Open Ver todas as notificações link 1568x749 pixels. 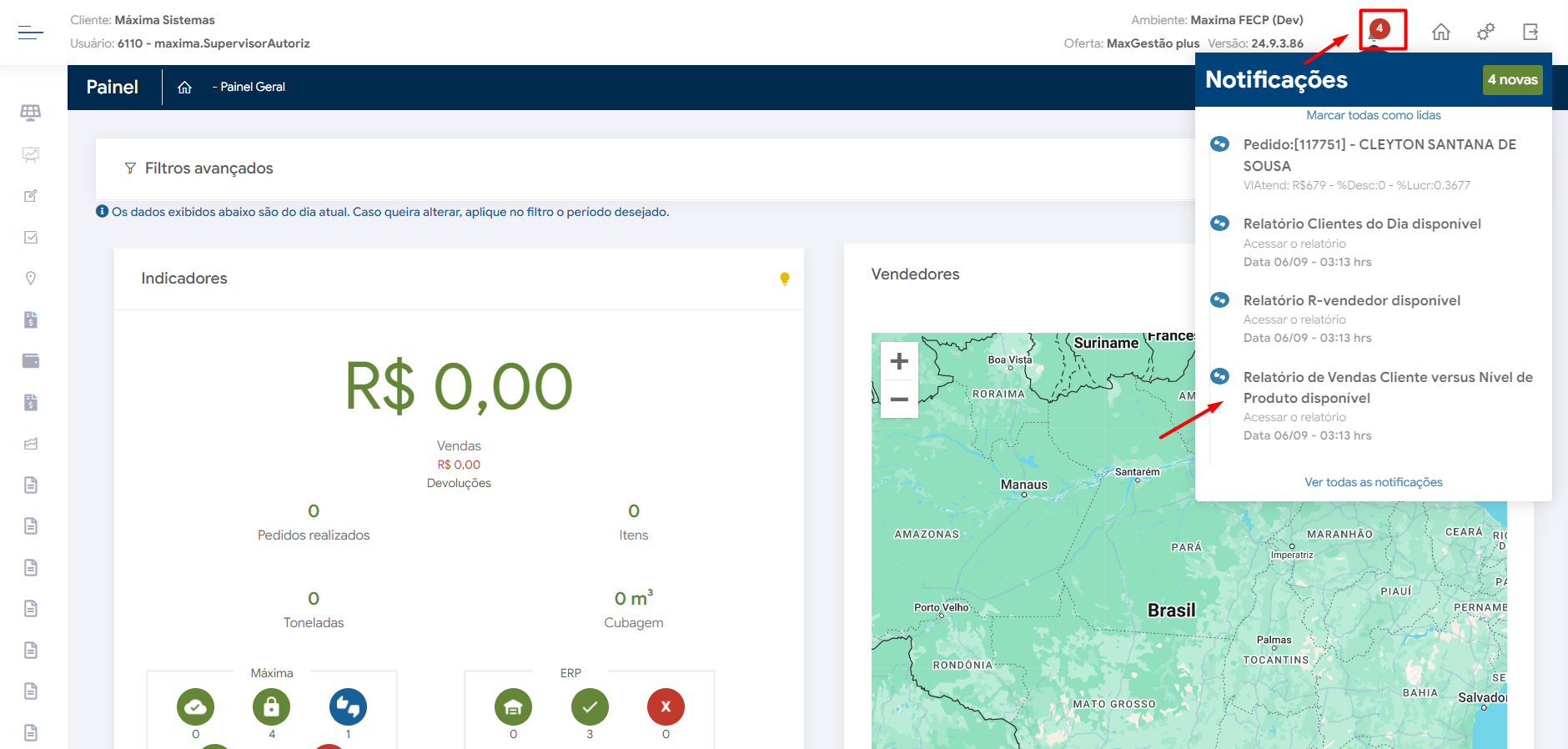pos(1373,482)
